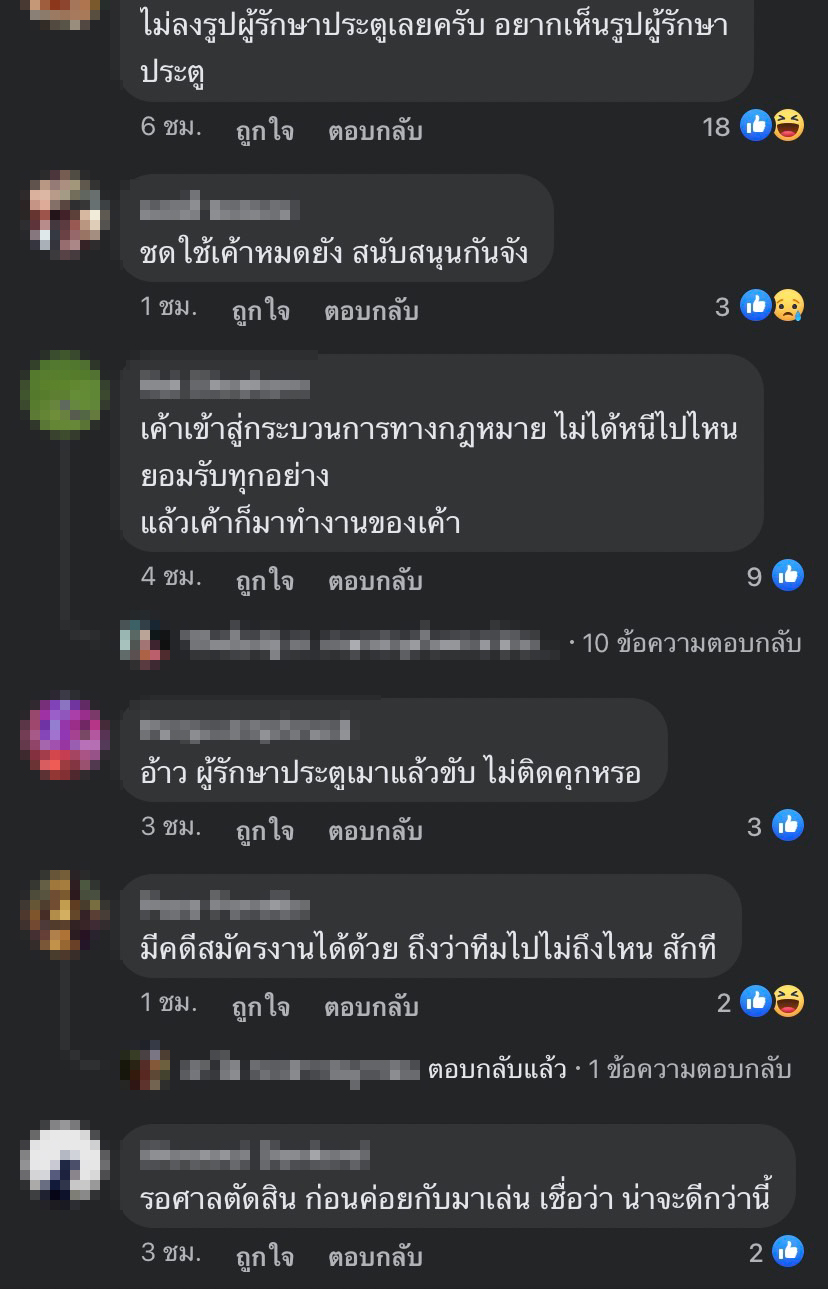Like the comment 'ชดใช้เค้าหมดยัง'
Image resolution: width=828 pixels, height=1289 pixels.
[261, 310]
